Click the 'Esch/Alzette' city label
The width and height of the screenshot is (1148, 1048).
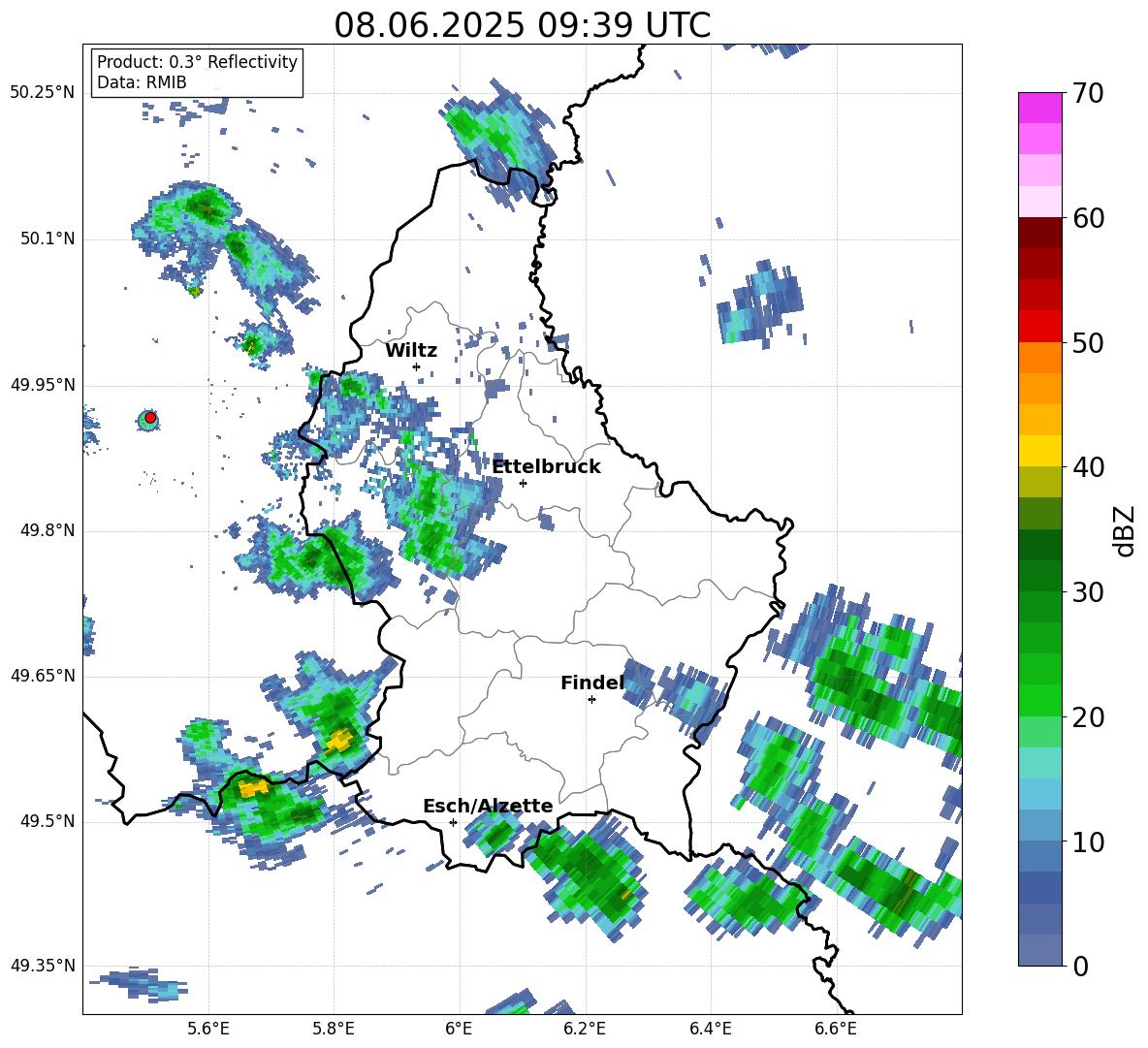[x=488, y=806]
